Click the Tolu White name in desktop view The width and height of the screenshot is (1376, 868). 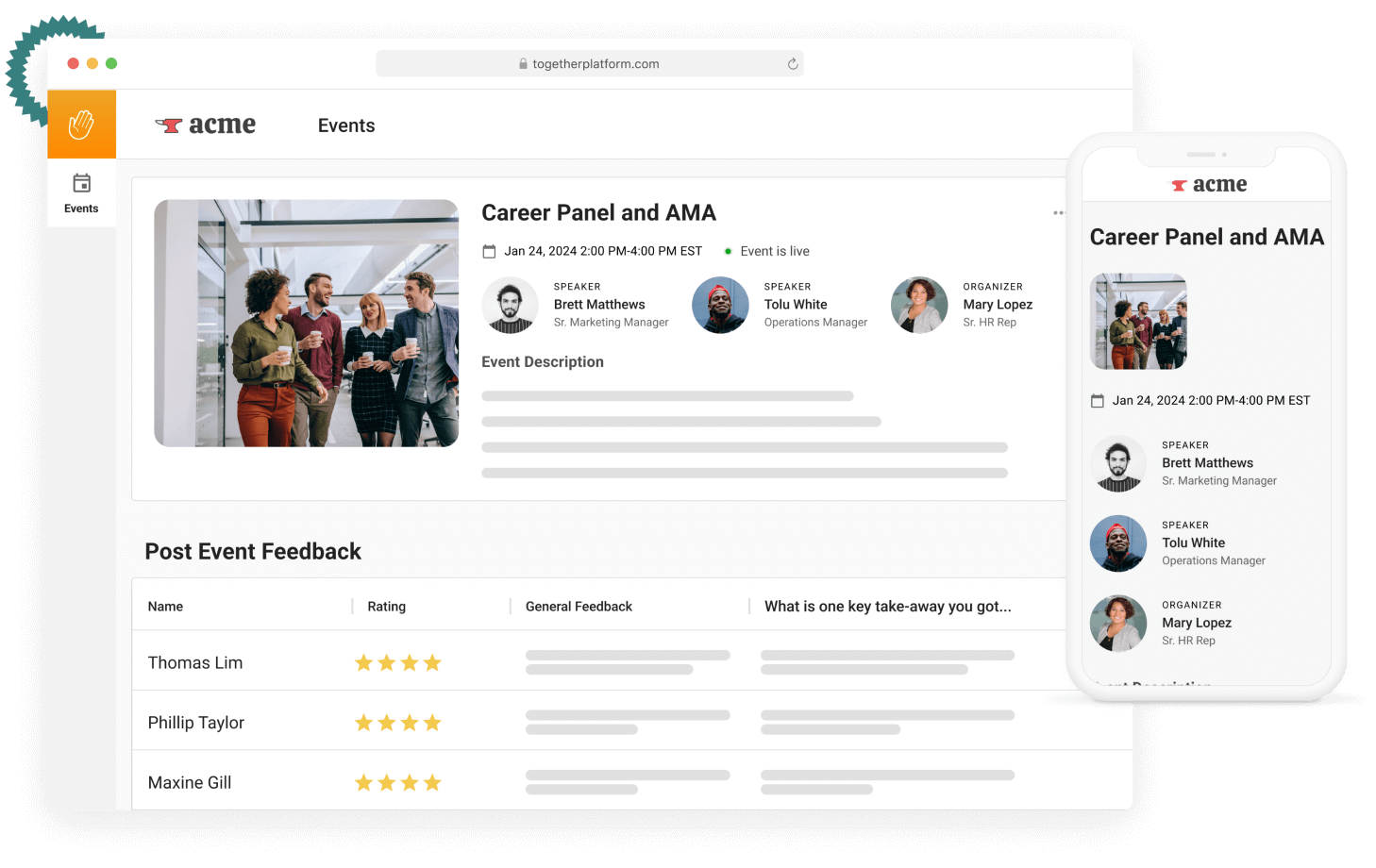(796, 305)
